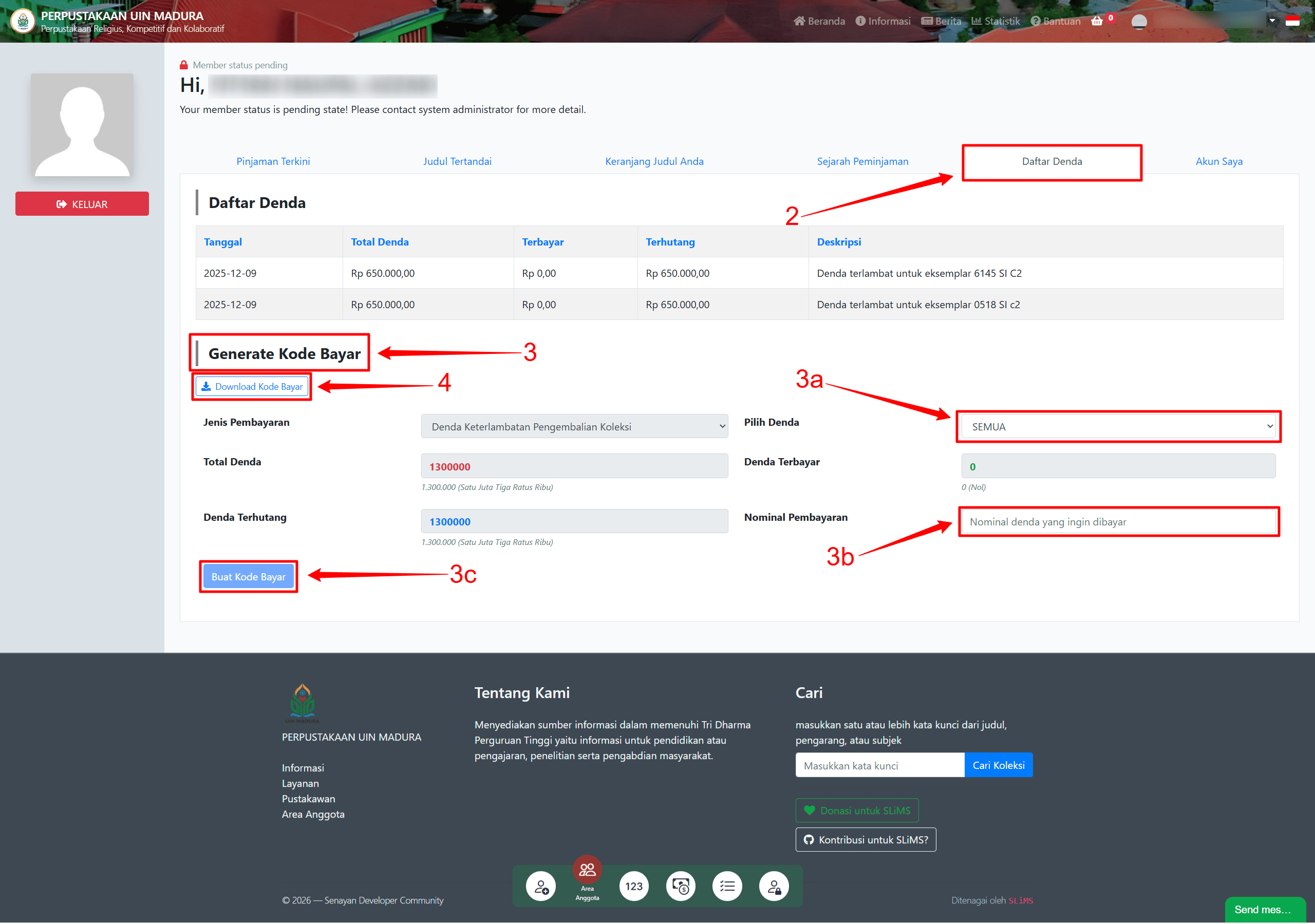Viewport: 1315px width, 924px height.
Task: Click the Area Anggota red circle icon
Action: 587,870
